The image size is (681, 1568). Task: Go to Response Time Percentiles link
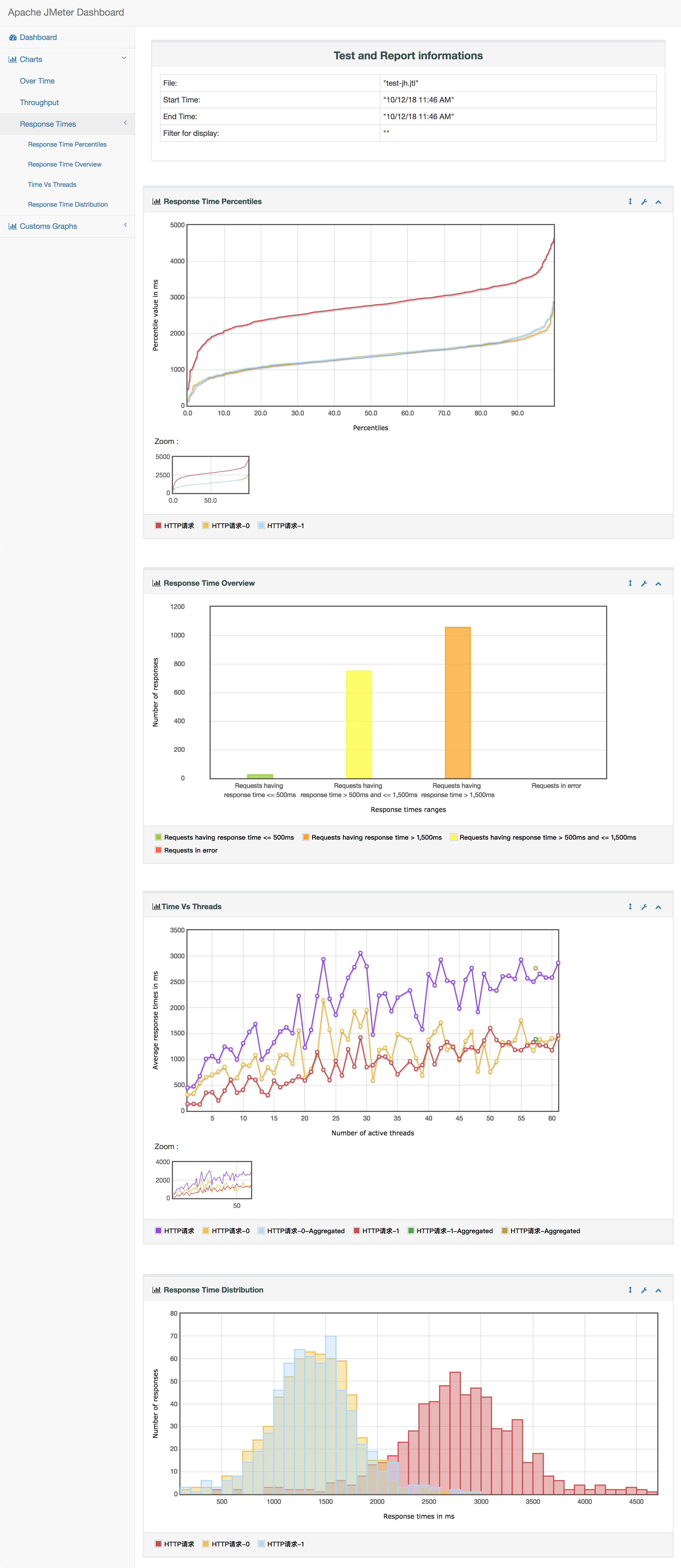[68, 144]
